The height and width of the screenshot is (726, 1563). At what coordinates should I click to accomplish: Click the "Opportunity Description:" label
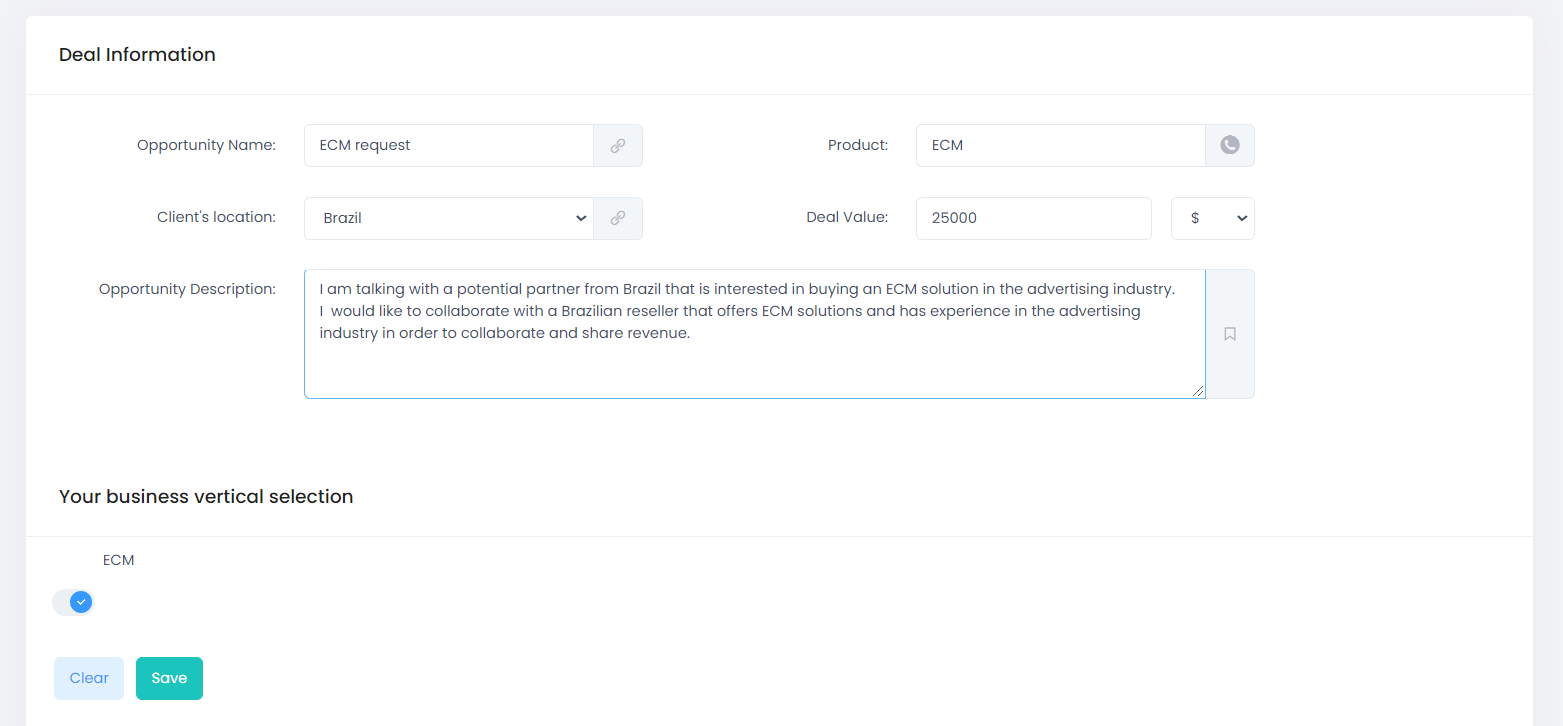pos(187,289)
